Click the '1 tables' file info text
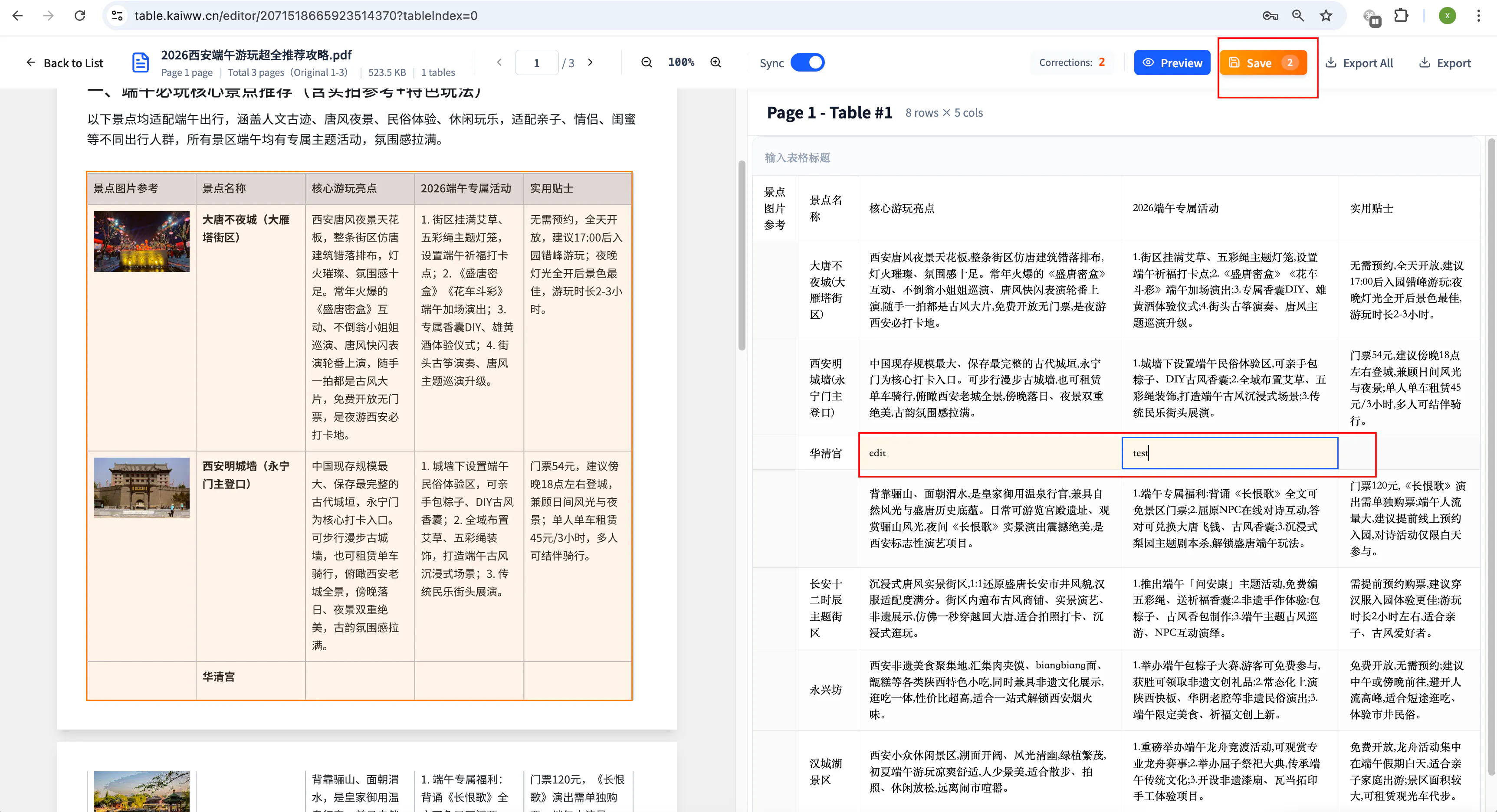The width and height of the screenshot is (1497, 812). point(438,72)
